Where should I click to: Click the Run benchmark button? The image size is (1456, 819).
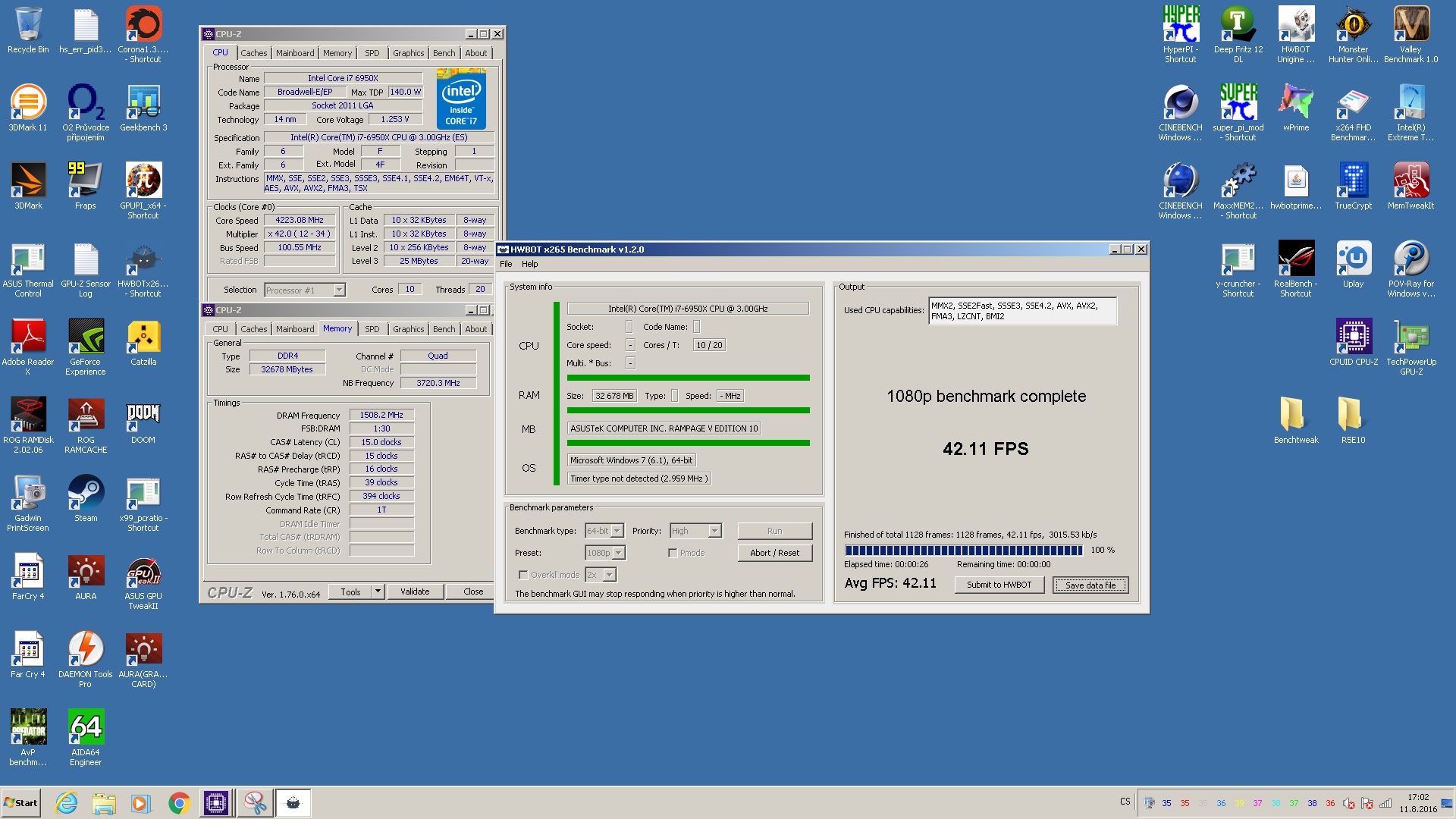774,531
